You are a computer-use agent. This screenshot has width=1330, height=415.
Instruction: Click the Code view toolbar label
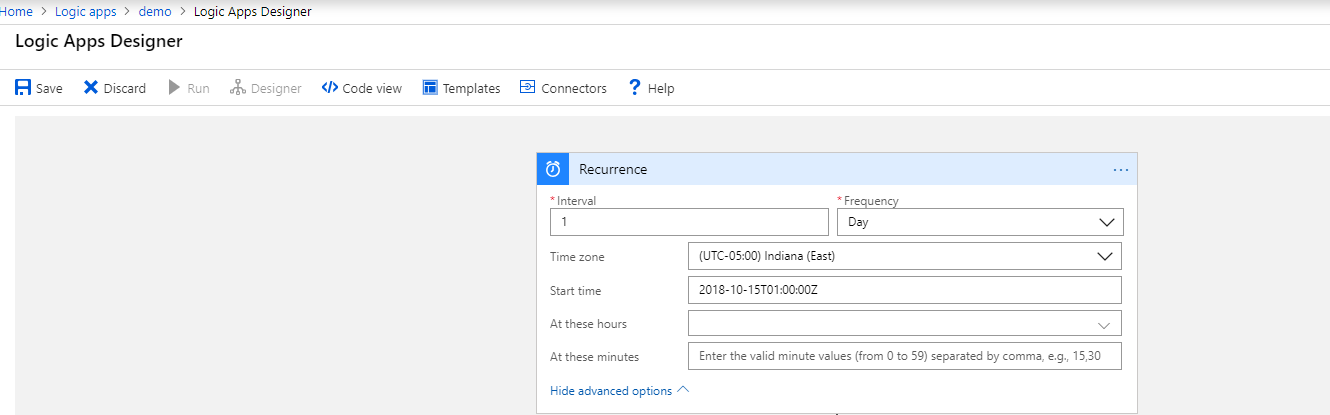coord(372,89)
